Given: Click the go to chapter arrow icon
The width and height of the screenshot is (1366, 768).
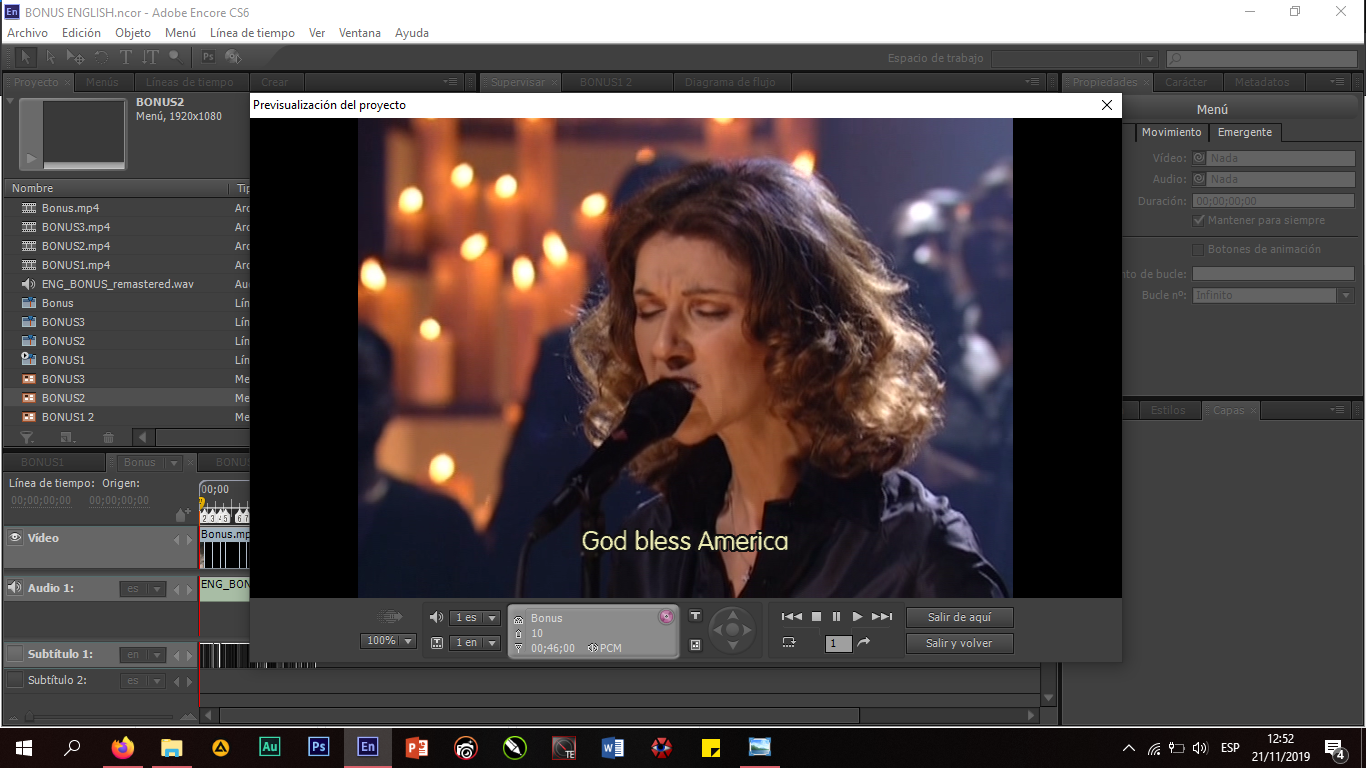Looking at the screenshot, I should (x=864, y=643).
